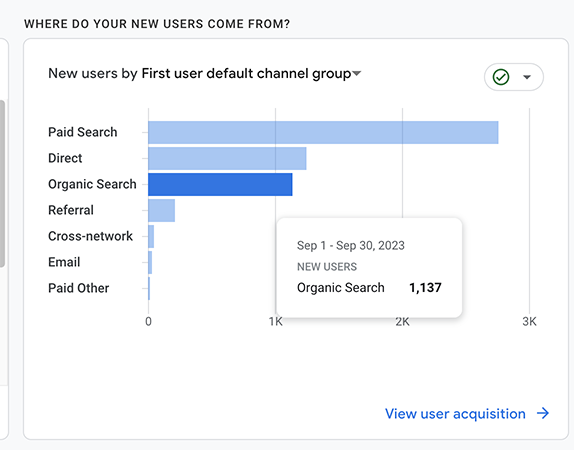The image size is (574, 450).
Task: Click the gray vertical scrollbar on left
Action: tap(2, 184)
